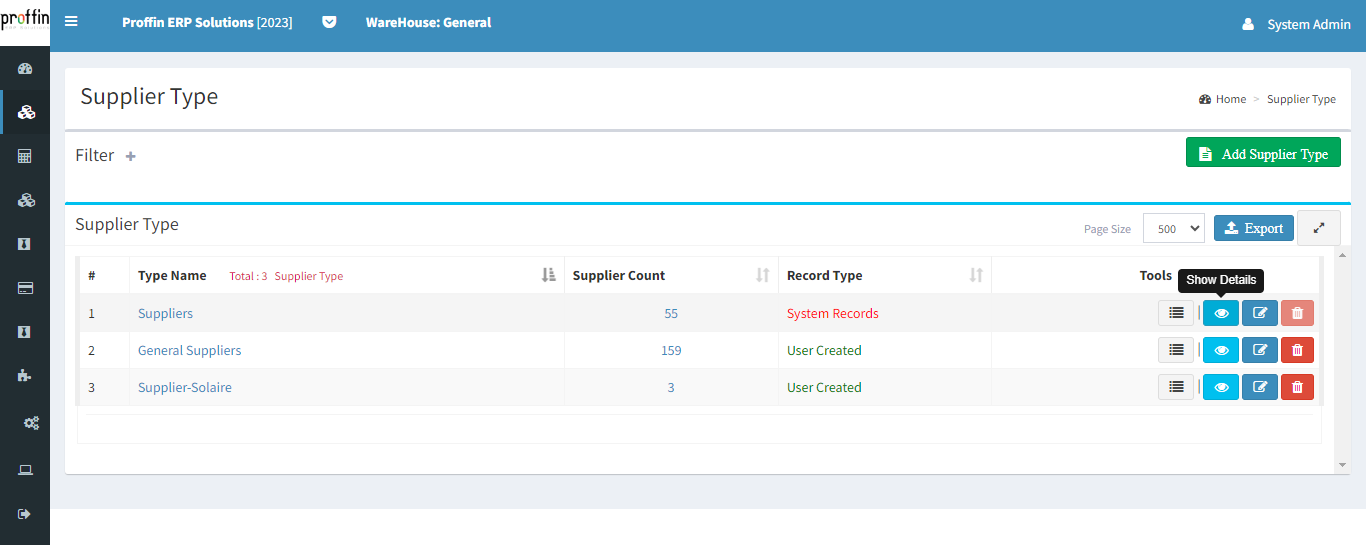Click the calculator icon in the sidebar
Viewport: 1366px width, 545px height.
[x=26, y=157]
